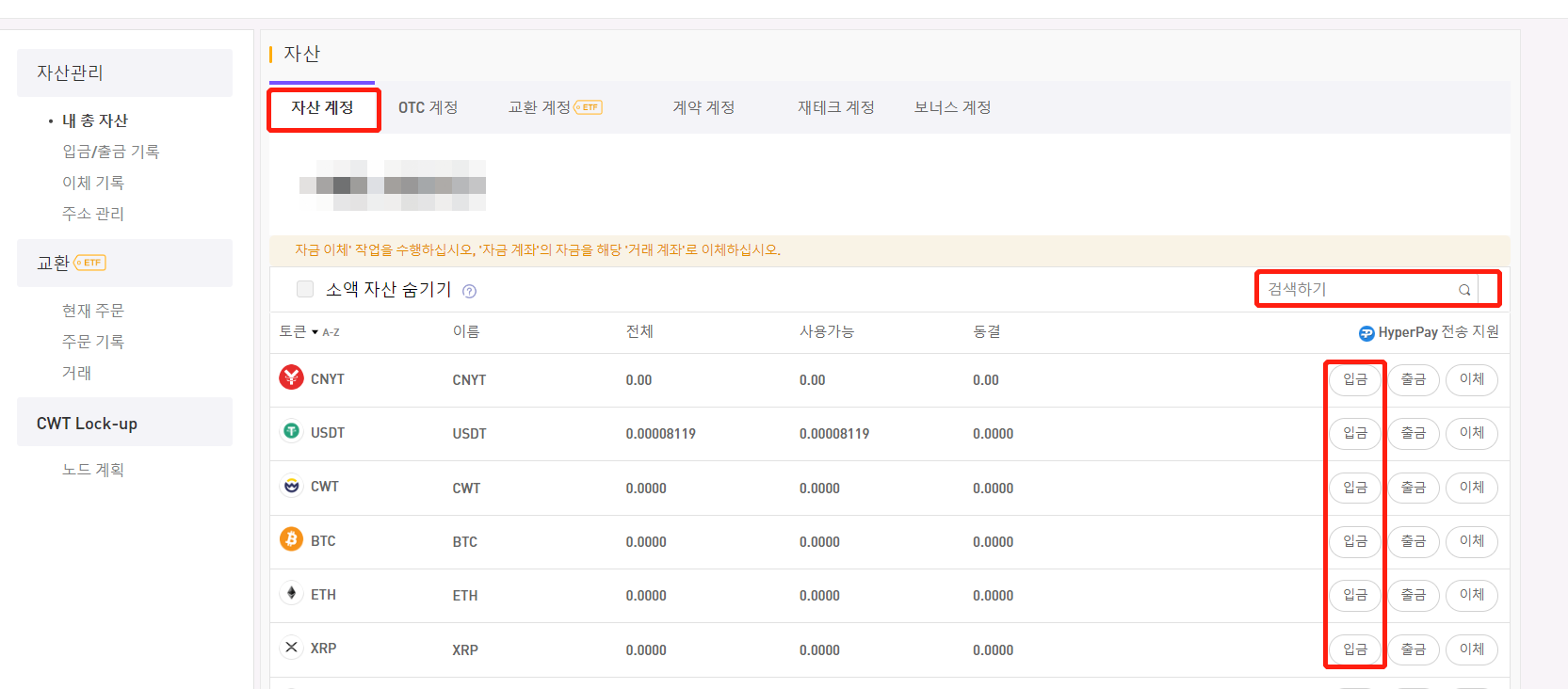Open the 계약 계정 tab
Screen dimensions: 1568x689
tap(703, 107)
